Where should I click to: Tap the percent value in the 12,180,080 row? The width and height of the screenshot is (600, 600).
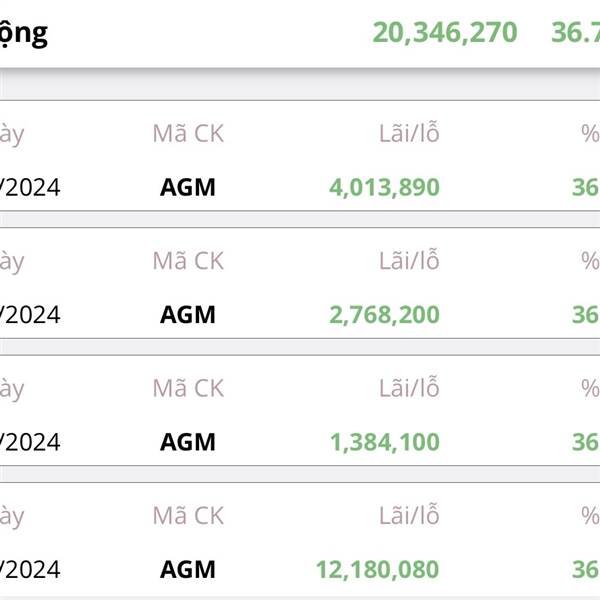586,570
